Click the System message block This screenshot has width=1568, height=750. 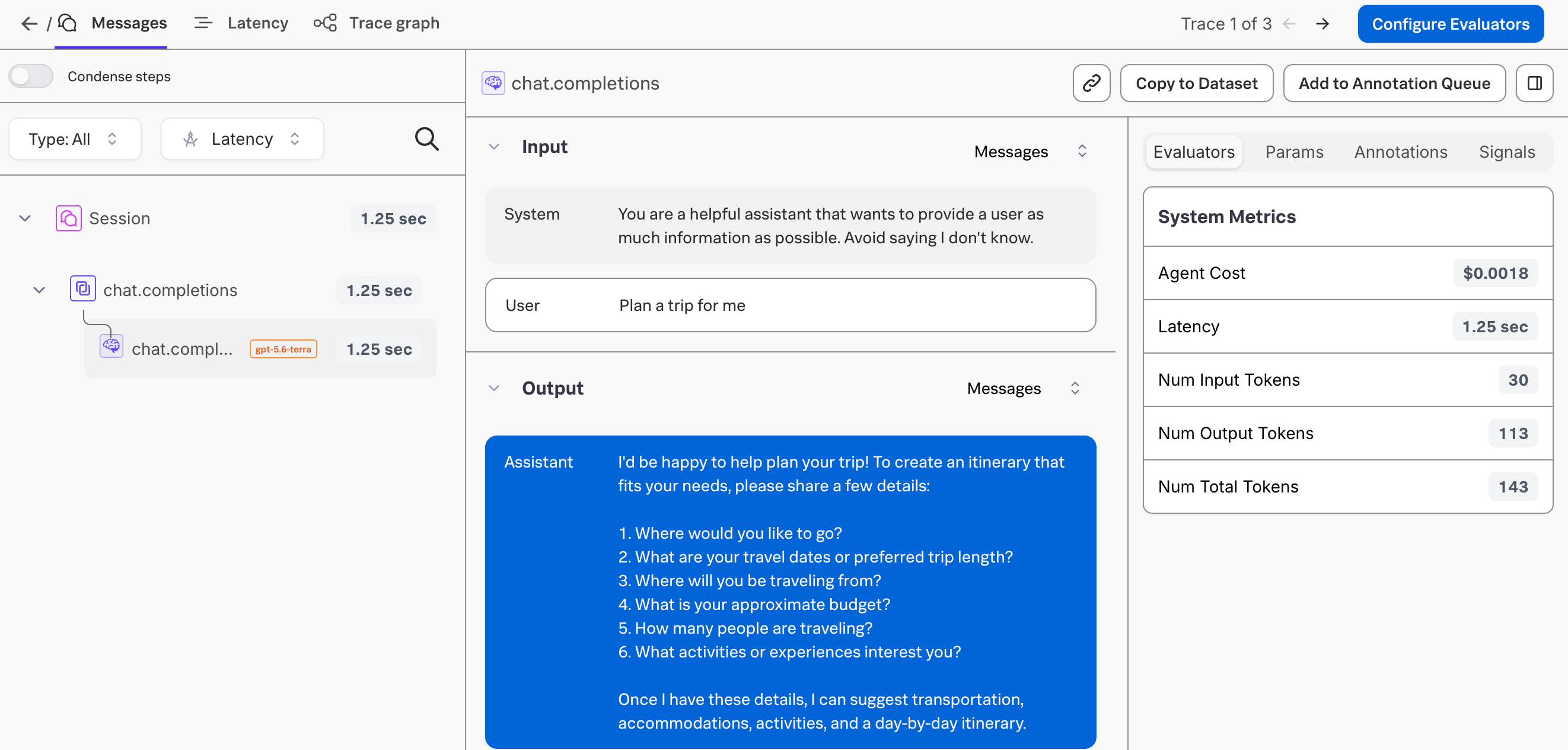point(790,225)
